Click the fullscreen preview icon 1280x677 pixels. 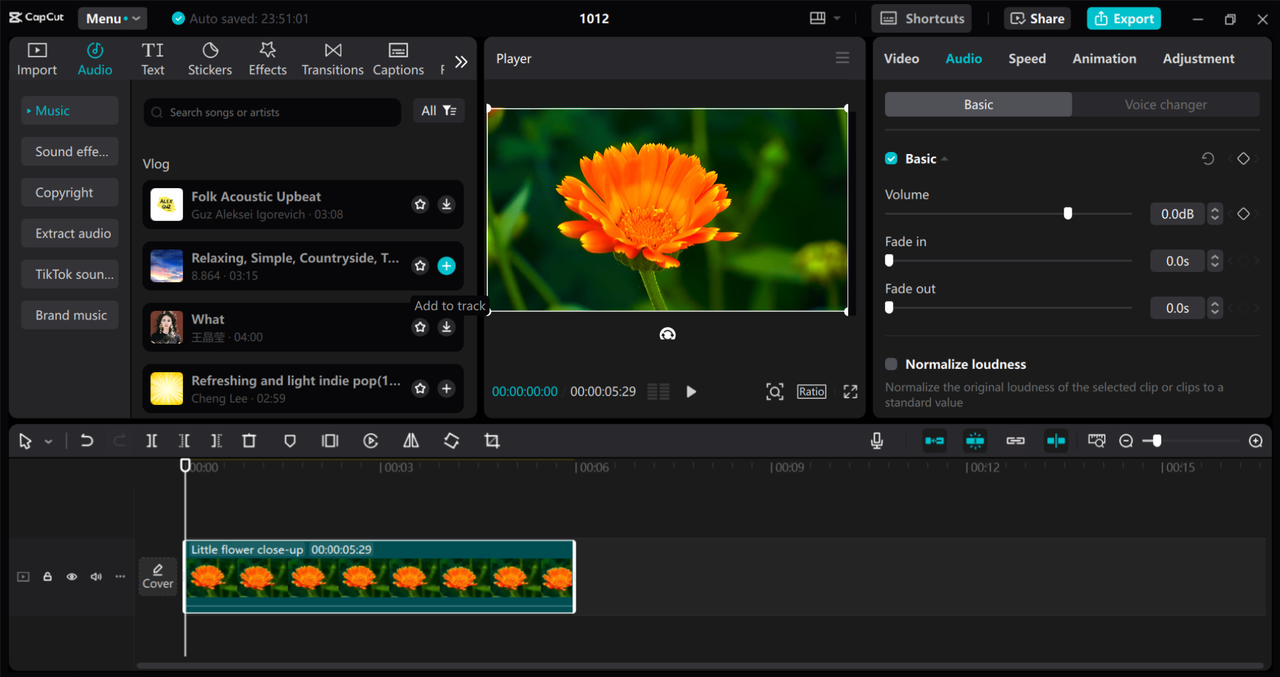[x=850, y=392]
